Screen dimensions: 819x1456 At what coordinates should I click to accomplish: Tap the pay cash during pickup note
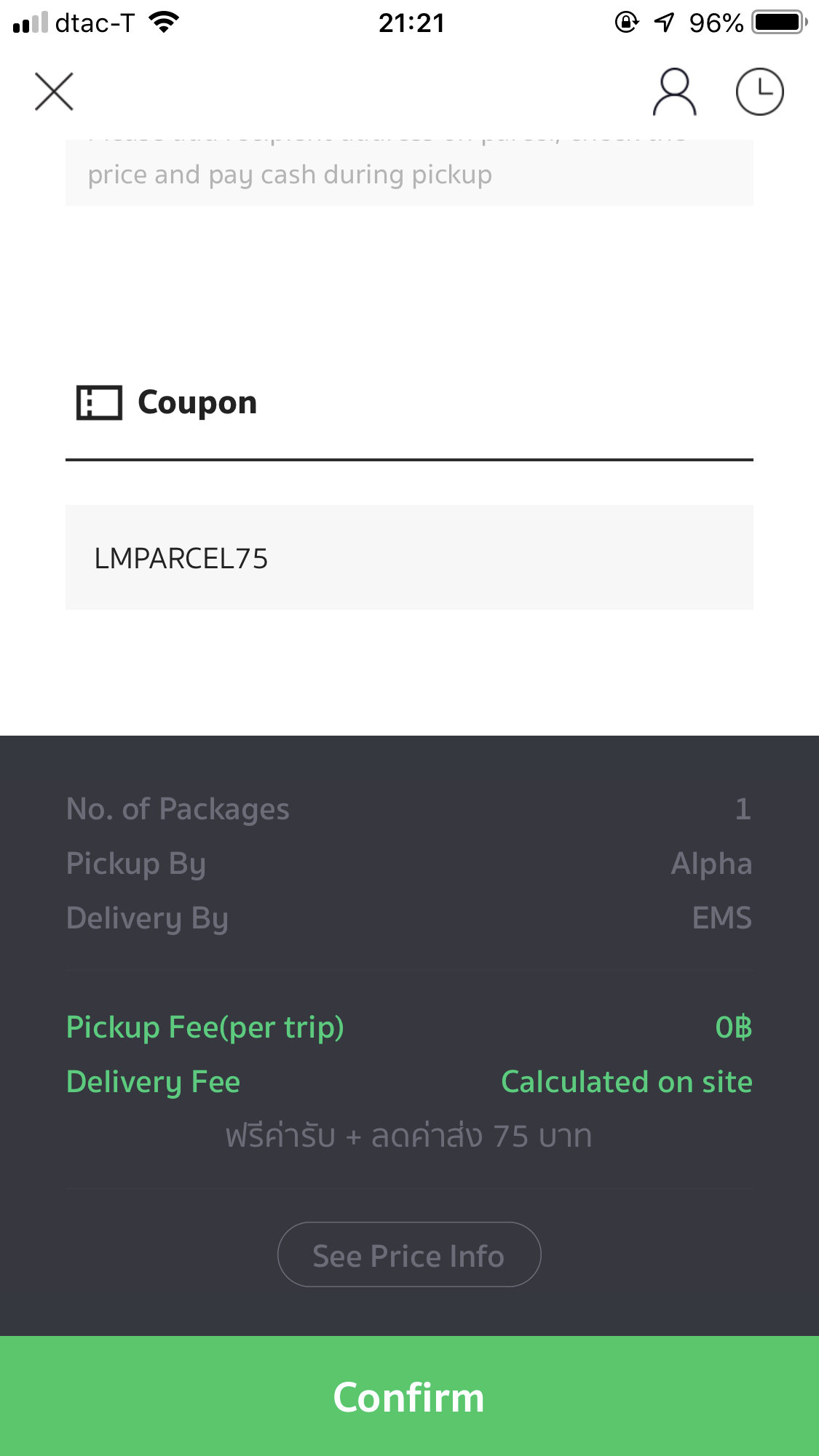(290, 175)
